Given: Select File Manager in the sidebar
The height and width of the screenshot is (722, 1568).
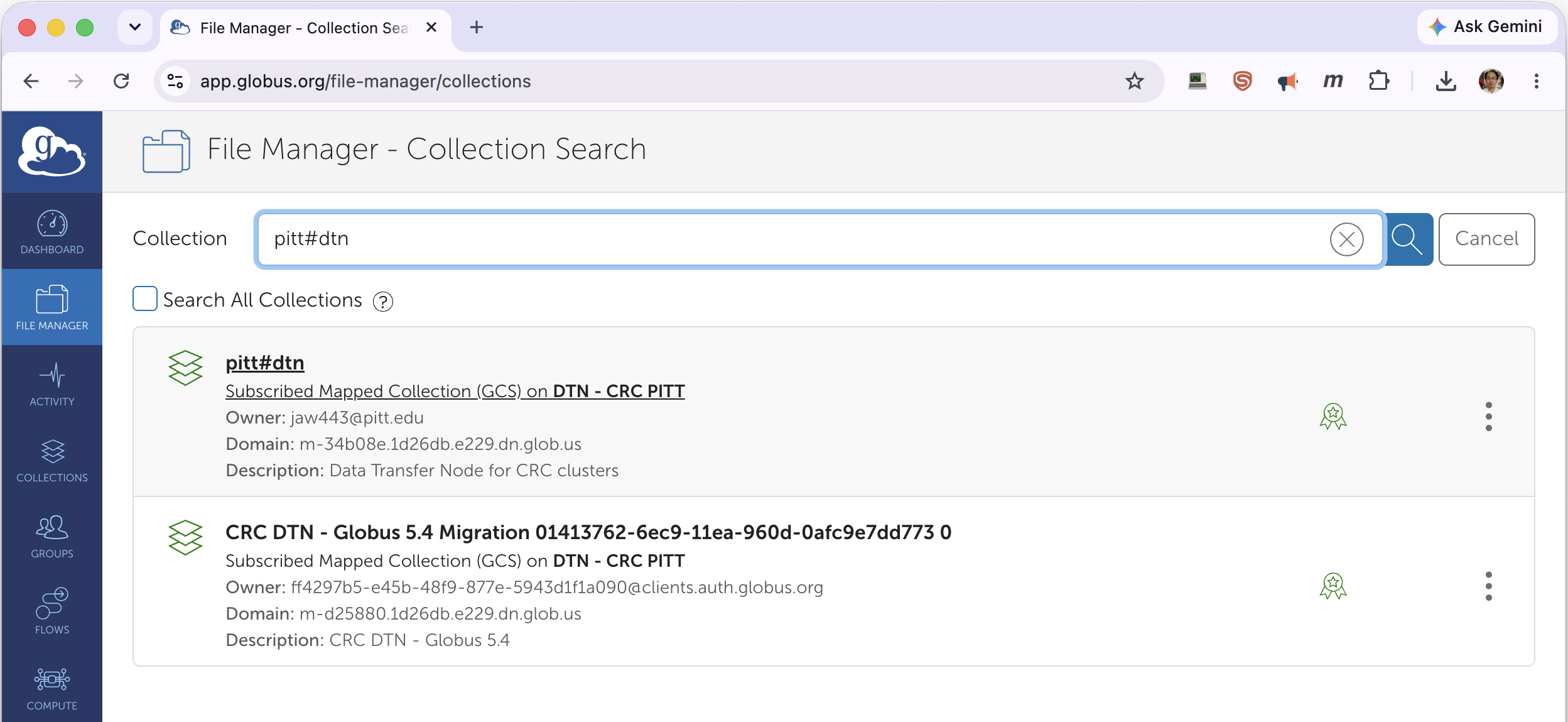Looking at the screenshot, I should (52, 307).
